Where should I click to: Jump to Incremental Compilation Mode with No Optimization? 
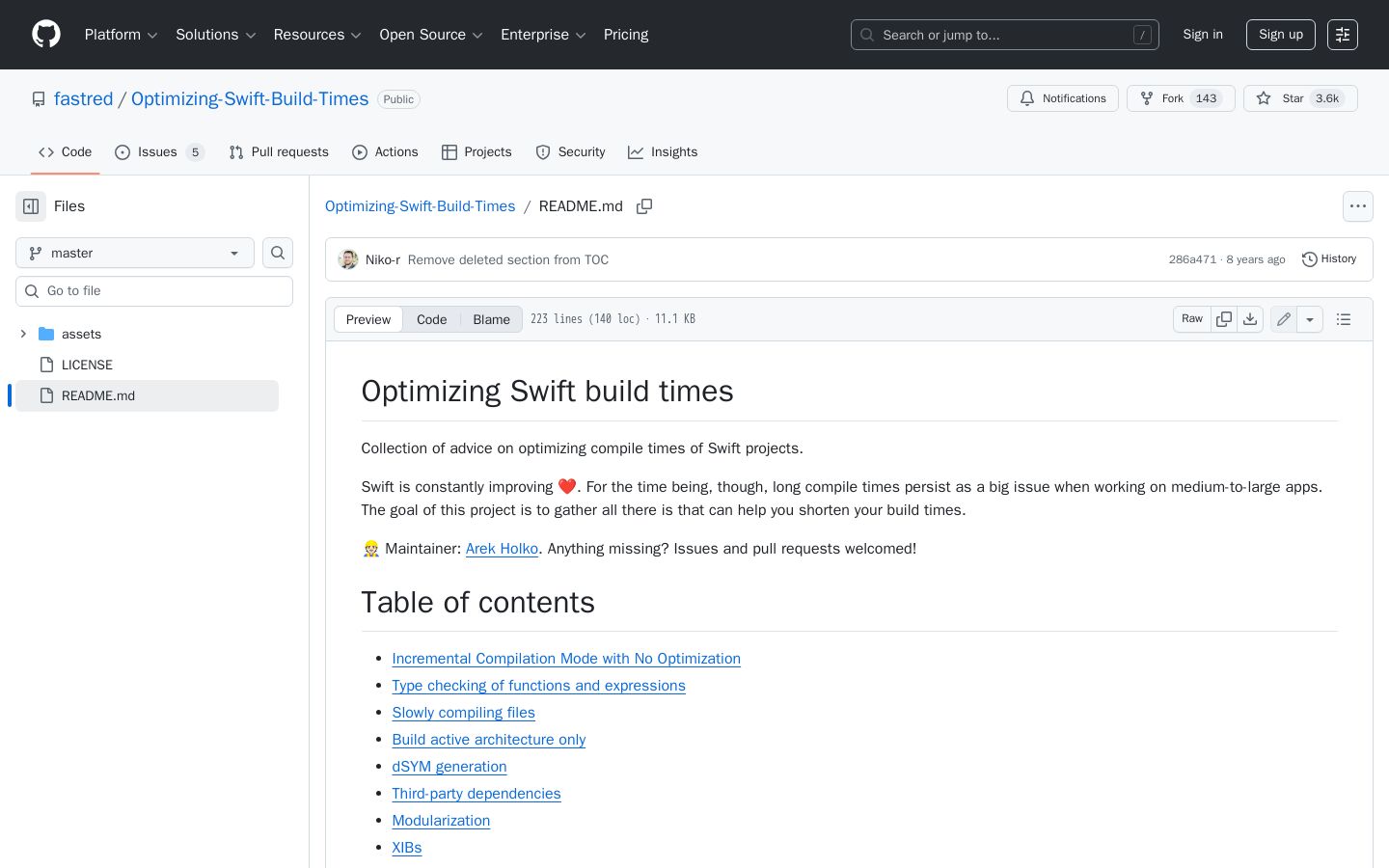point(566,659)
